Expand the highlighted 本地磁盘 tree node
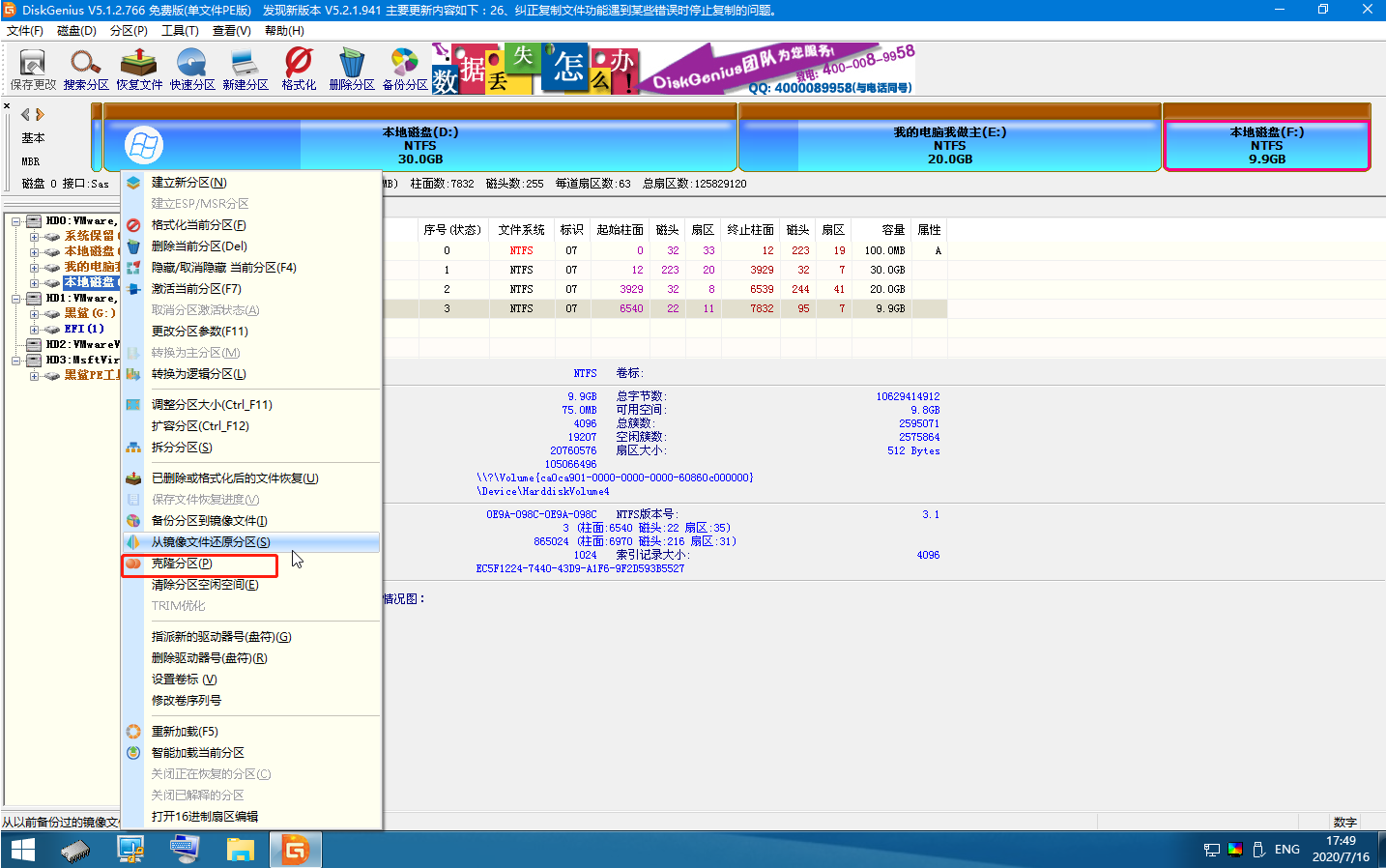This screenshot has width=1386, height=868. click(x=34, y=283)
